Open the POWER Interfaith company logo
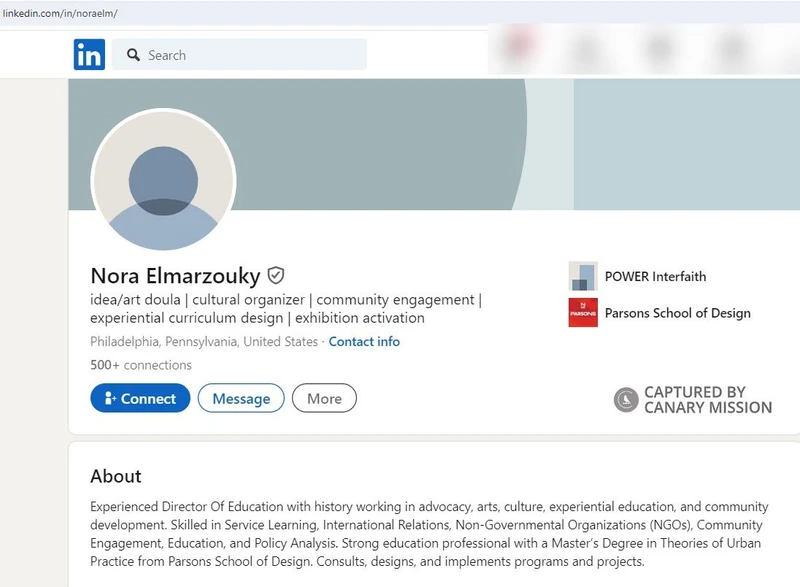This screenshot has width=800, height=587. 584,276
